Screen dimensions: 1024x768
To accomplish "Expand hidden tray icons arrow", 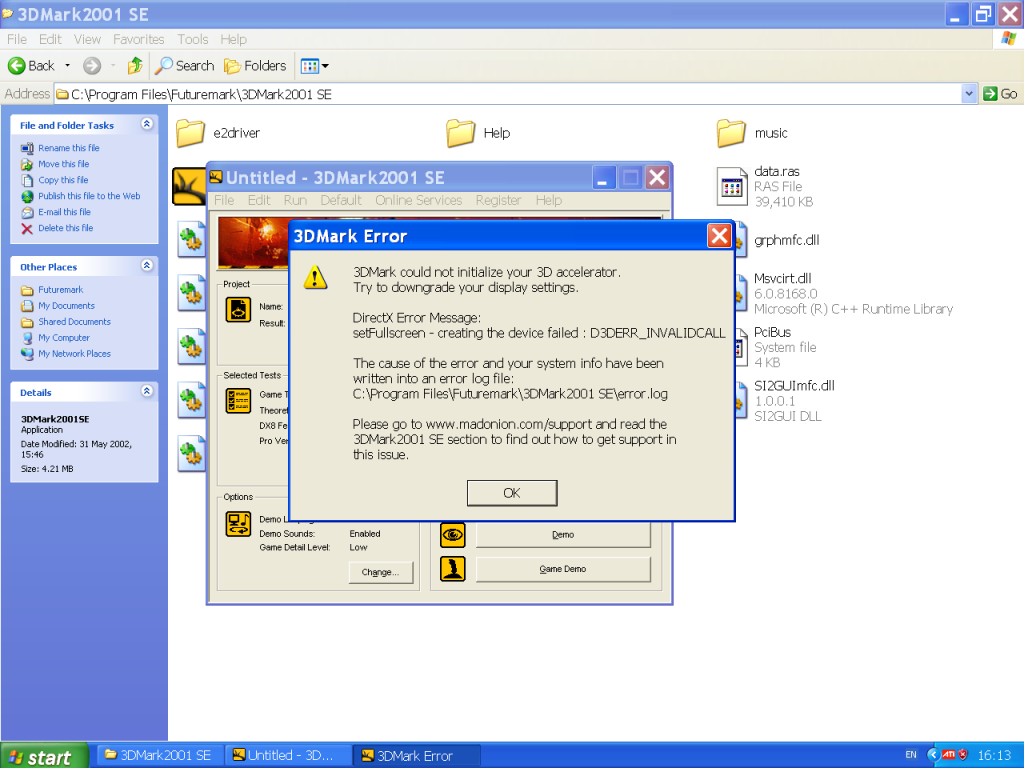I will 933,755.
